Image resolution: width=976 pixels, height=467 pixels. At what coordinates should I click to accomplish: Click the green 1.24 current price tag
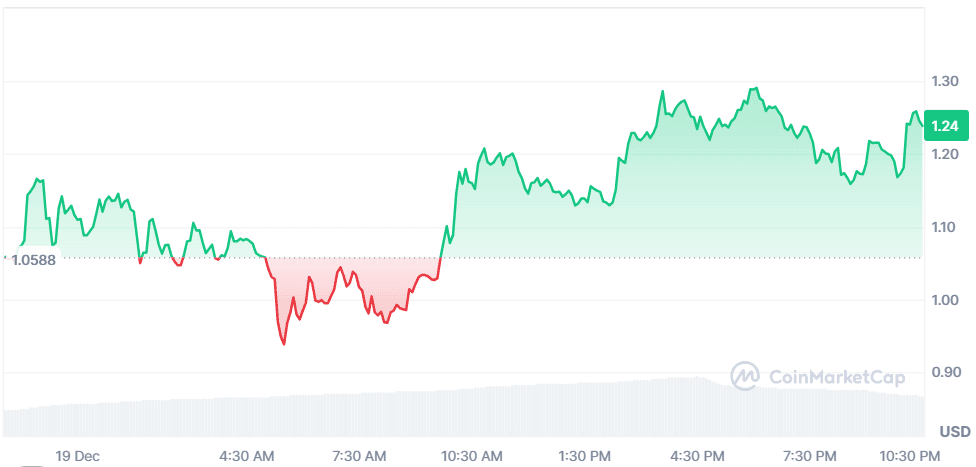943,126
